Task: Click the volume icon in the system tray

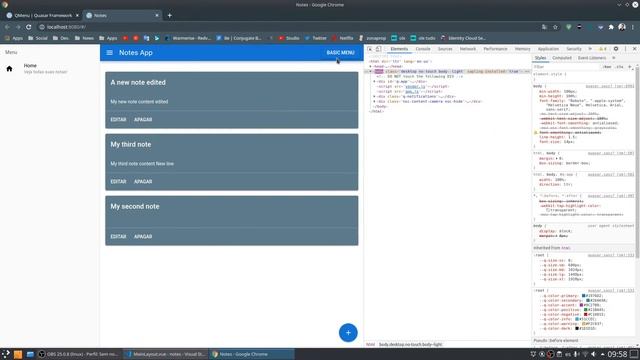Action: [x=593, y=354]
